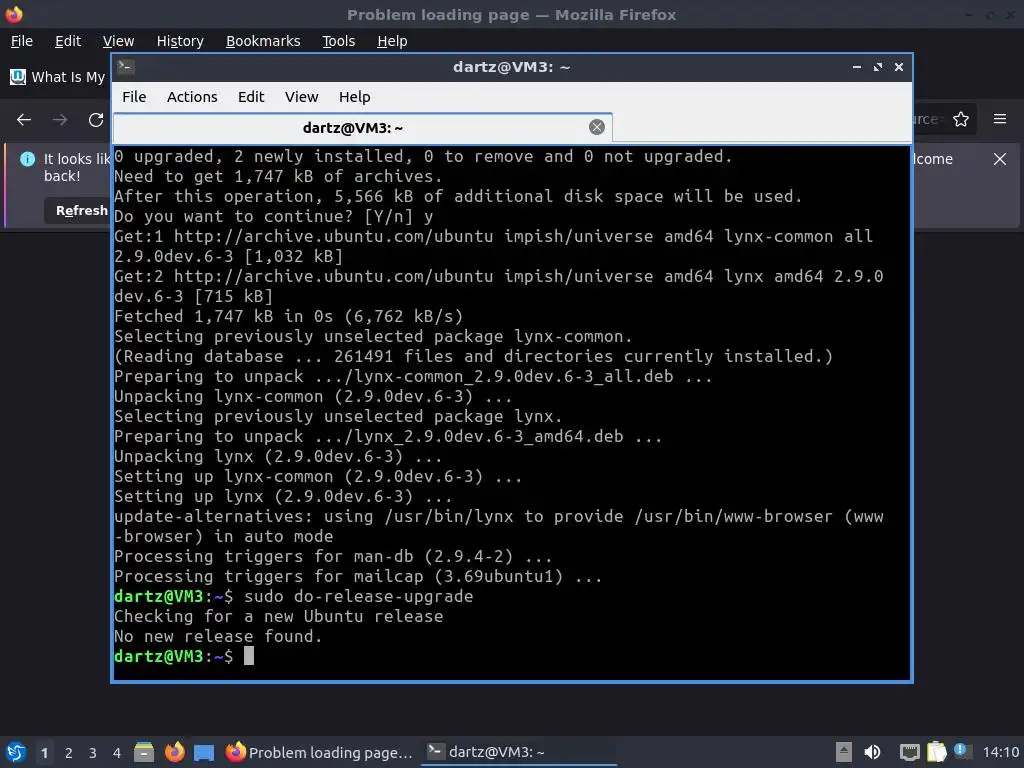Switch to workspace 3 in pager
The width and height of the screenshot is (1024, 768).
click(x=93, y=753)
